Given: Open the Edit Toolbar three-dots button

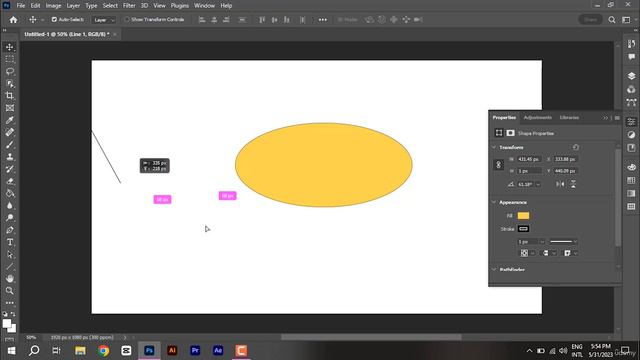Looking at the screenshot, I should click(9, 303).
